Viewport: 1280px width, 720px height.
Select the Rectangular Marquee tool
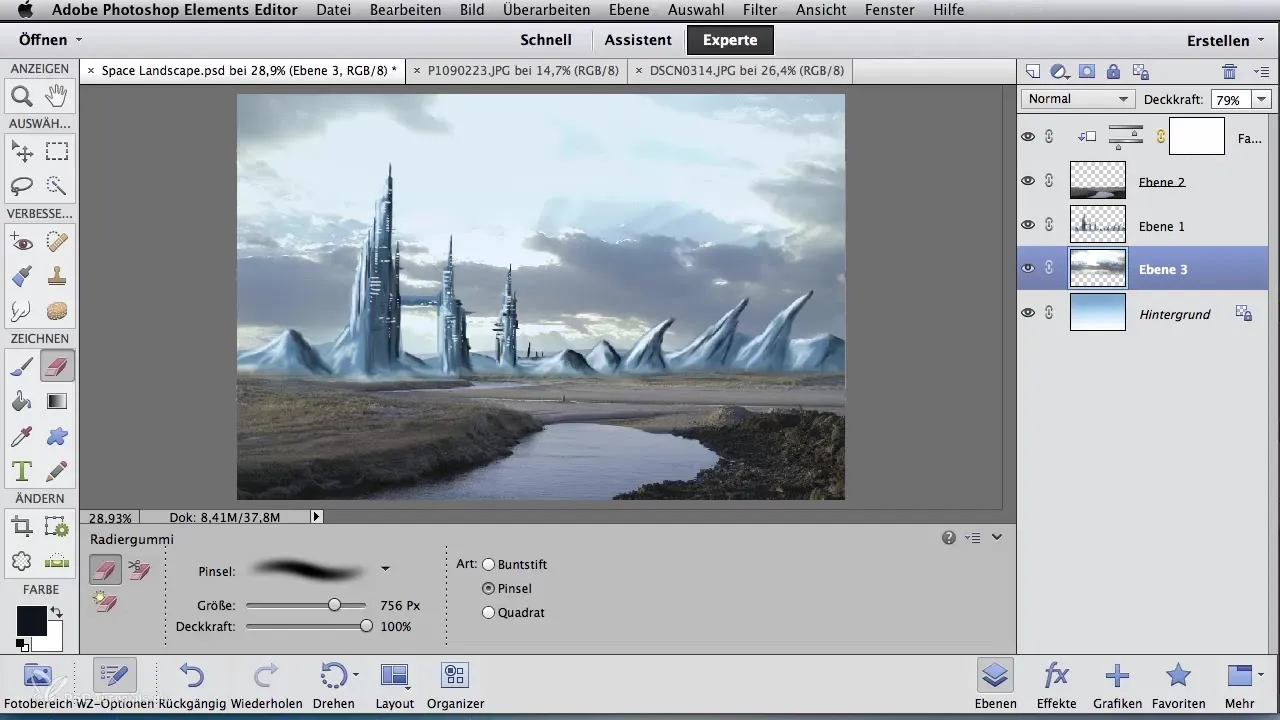[57, 151]
